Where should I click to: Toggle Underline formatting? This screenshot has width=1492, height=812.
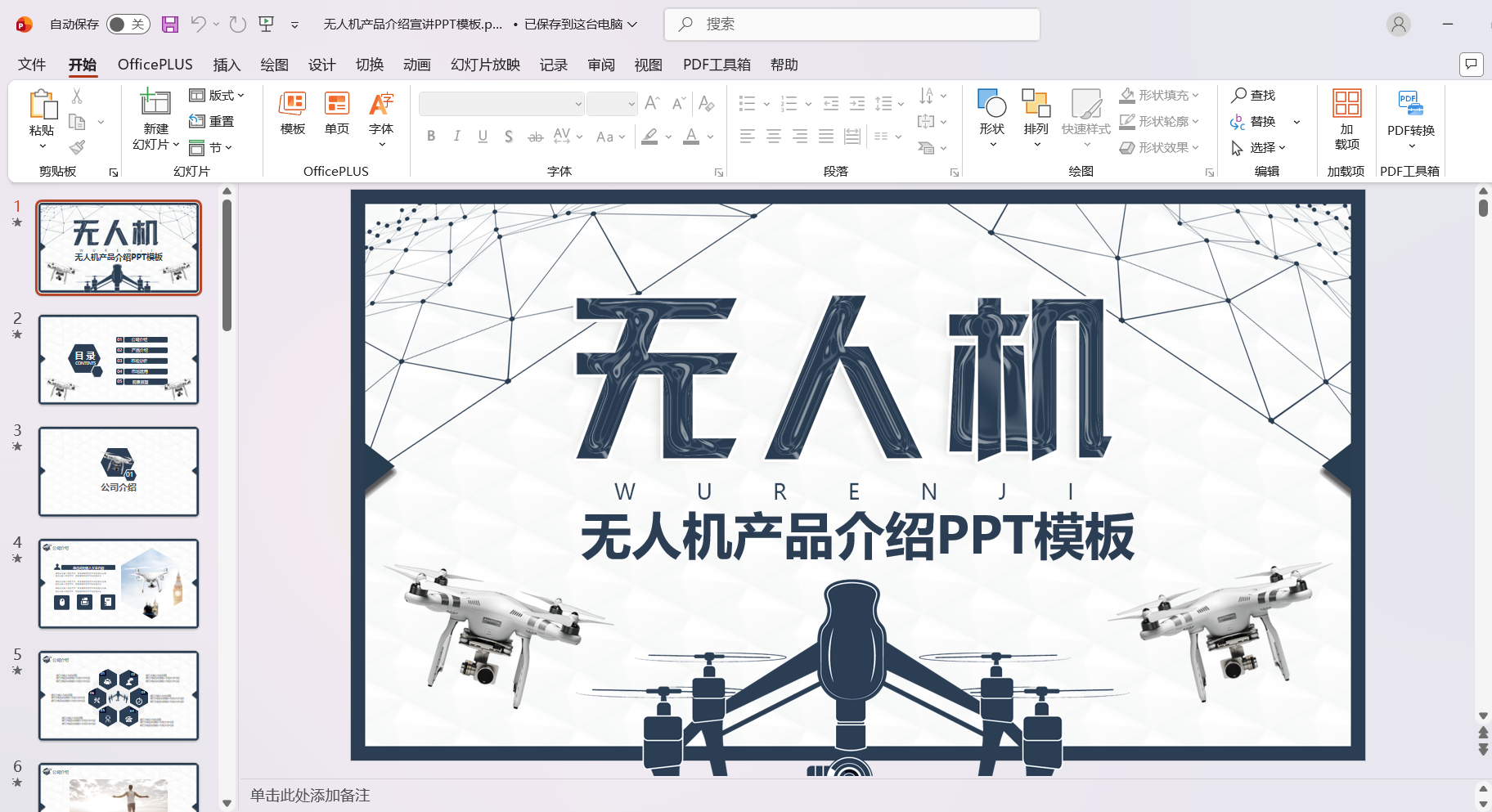(x=483, y=137)
